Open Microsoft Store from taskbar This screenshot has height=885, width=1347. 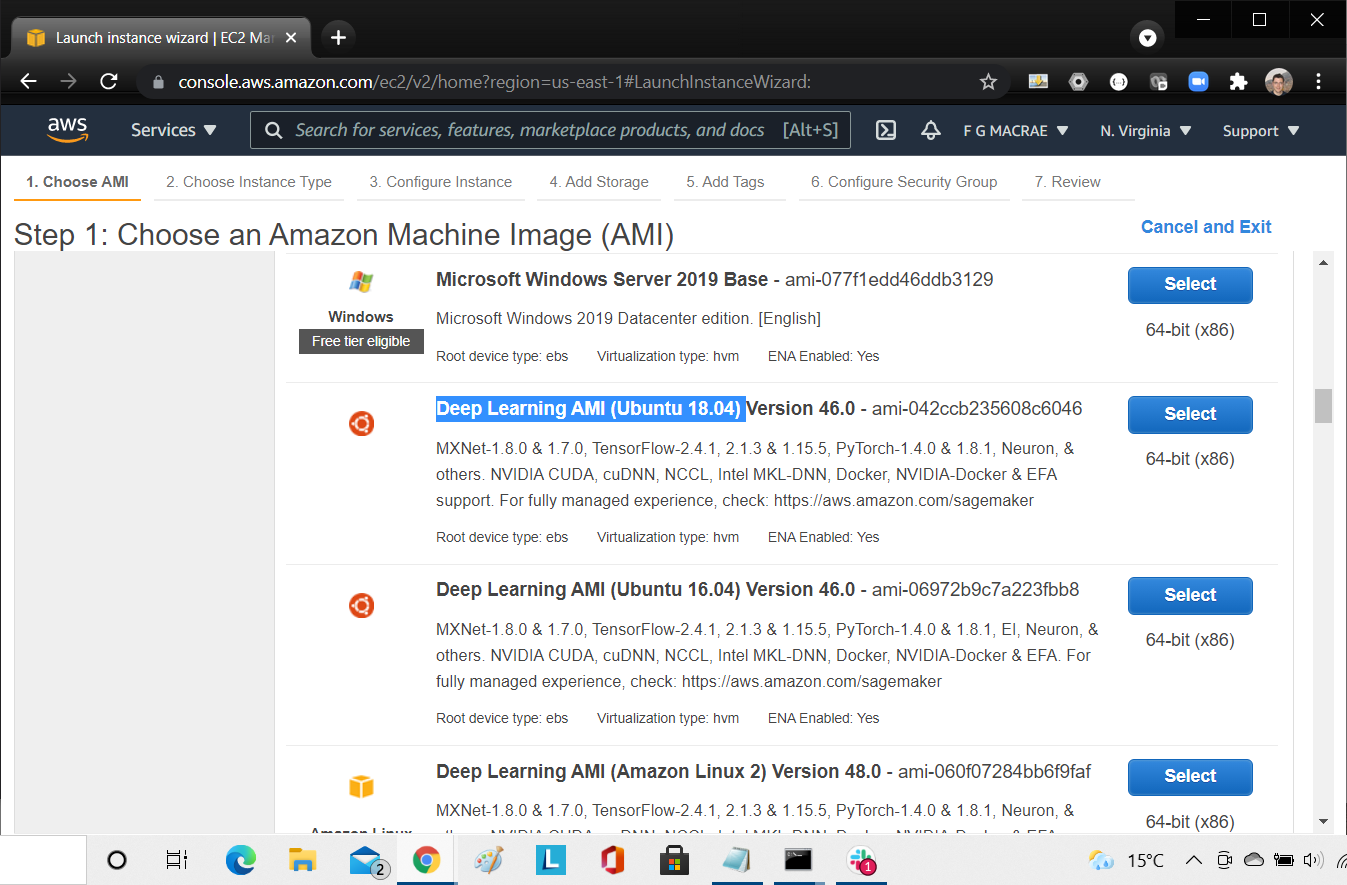[x=674, y=860]
